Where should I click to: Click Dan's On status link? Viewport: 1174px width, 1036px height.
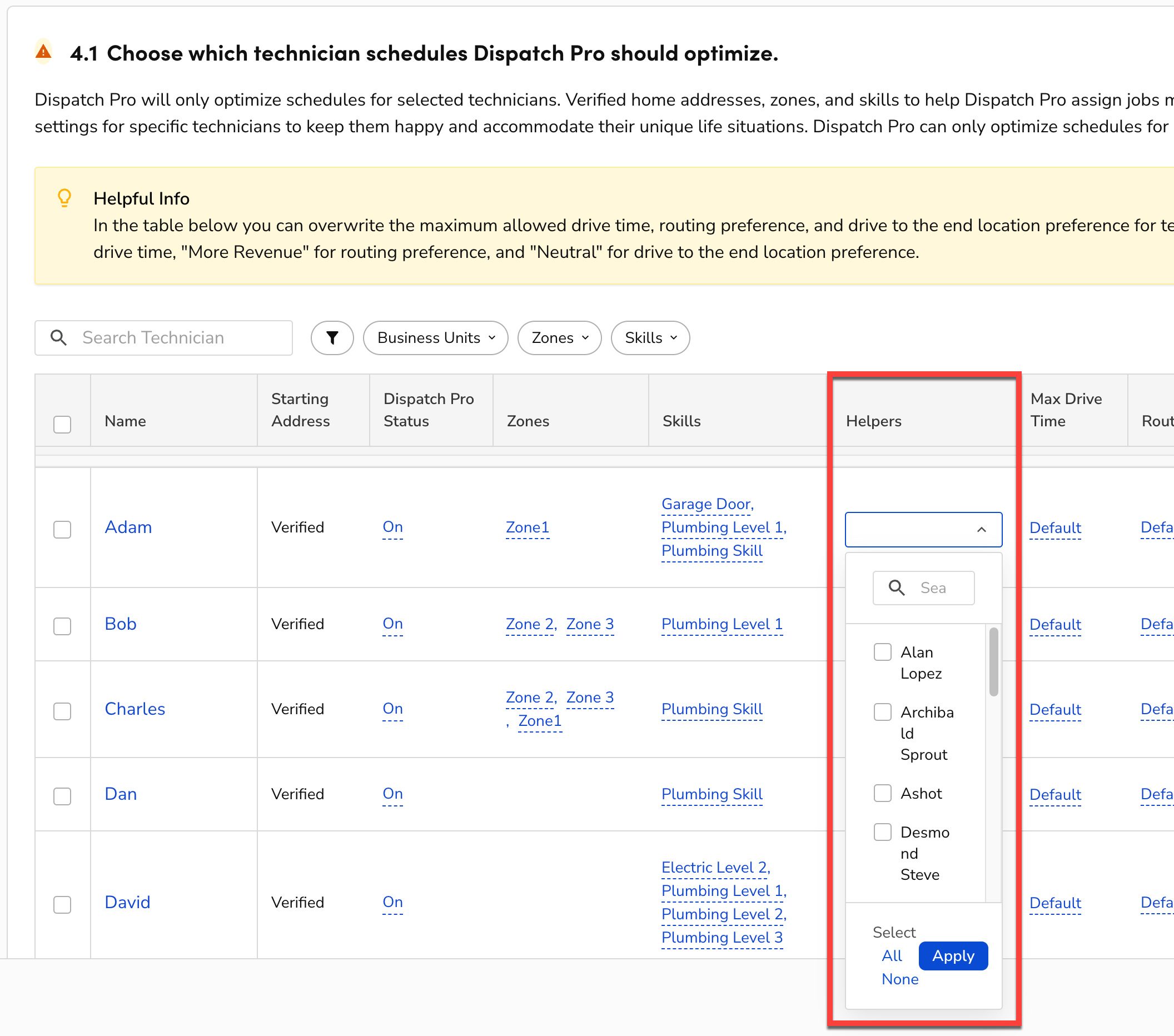[392, 794]
